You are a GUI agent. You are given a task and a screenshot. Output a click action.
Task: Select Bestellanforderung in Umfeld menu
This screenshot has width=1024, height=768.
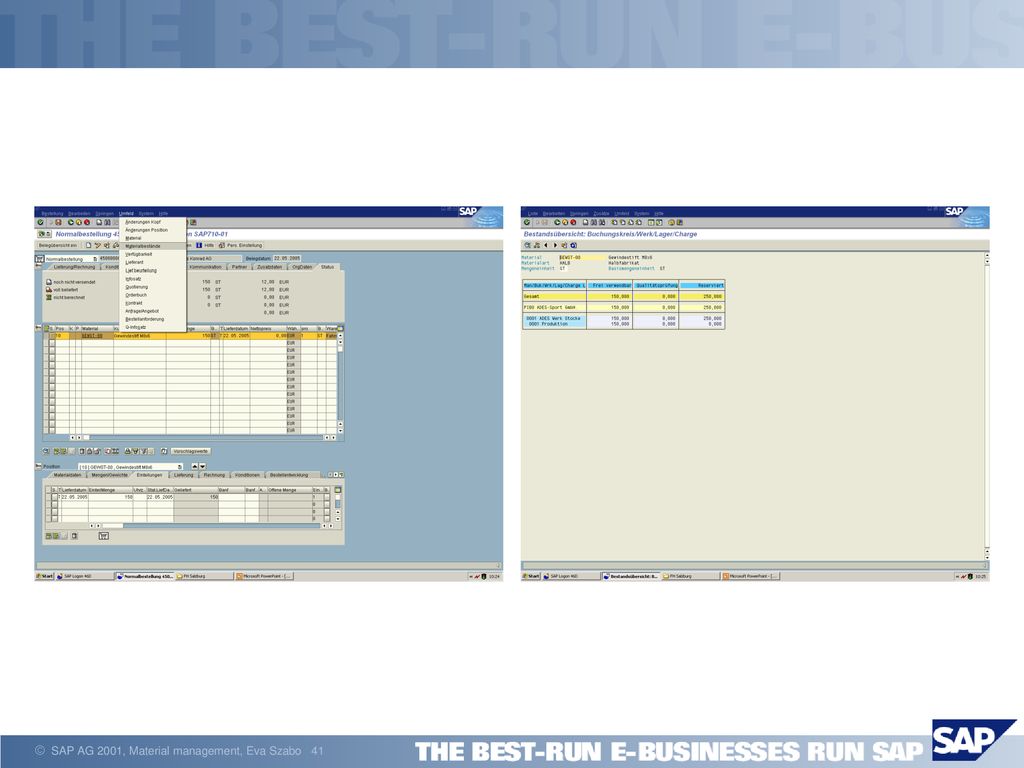(x=144, y=319)
